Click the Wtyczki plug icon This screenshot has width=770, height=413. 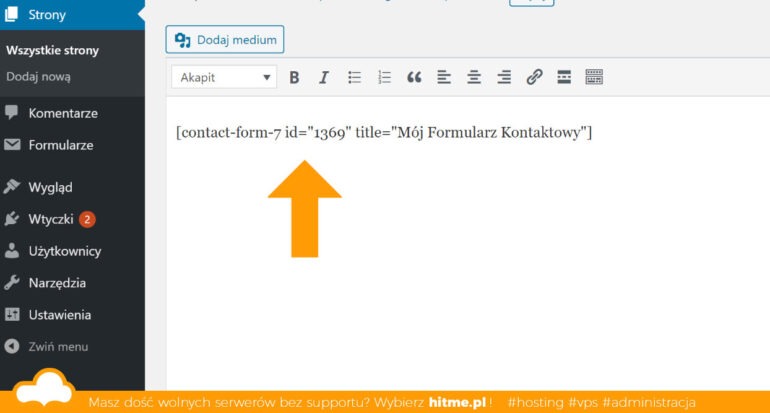point(12,219)
